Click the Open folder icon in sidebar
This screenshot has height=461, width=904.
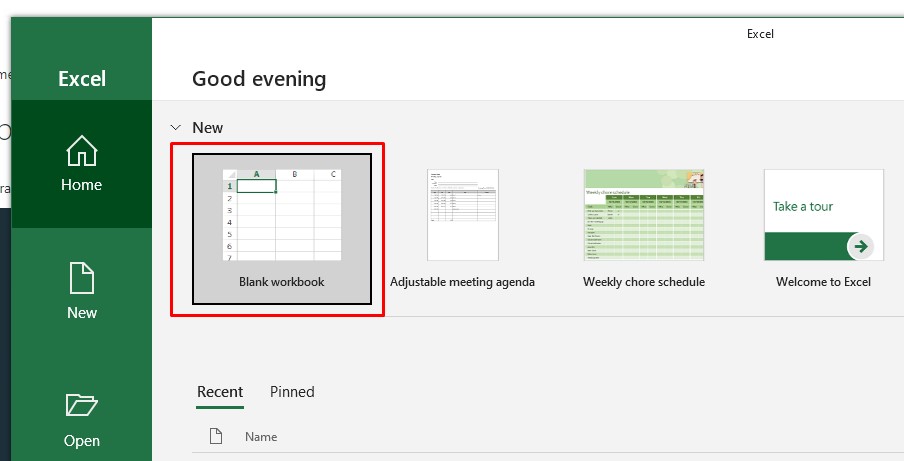(x=81, y=405)
